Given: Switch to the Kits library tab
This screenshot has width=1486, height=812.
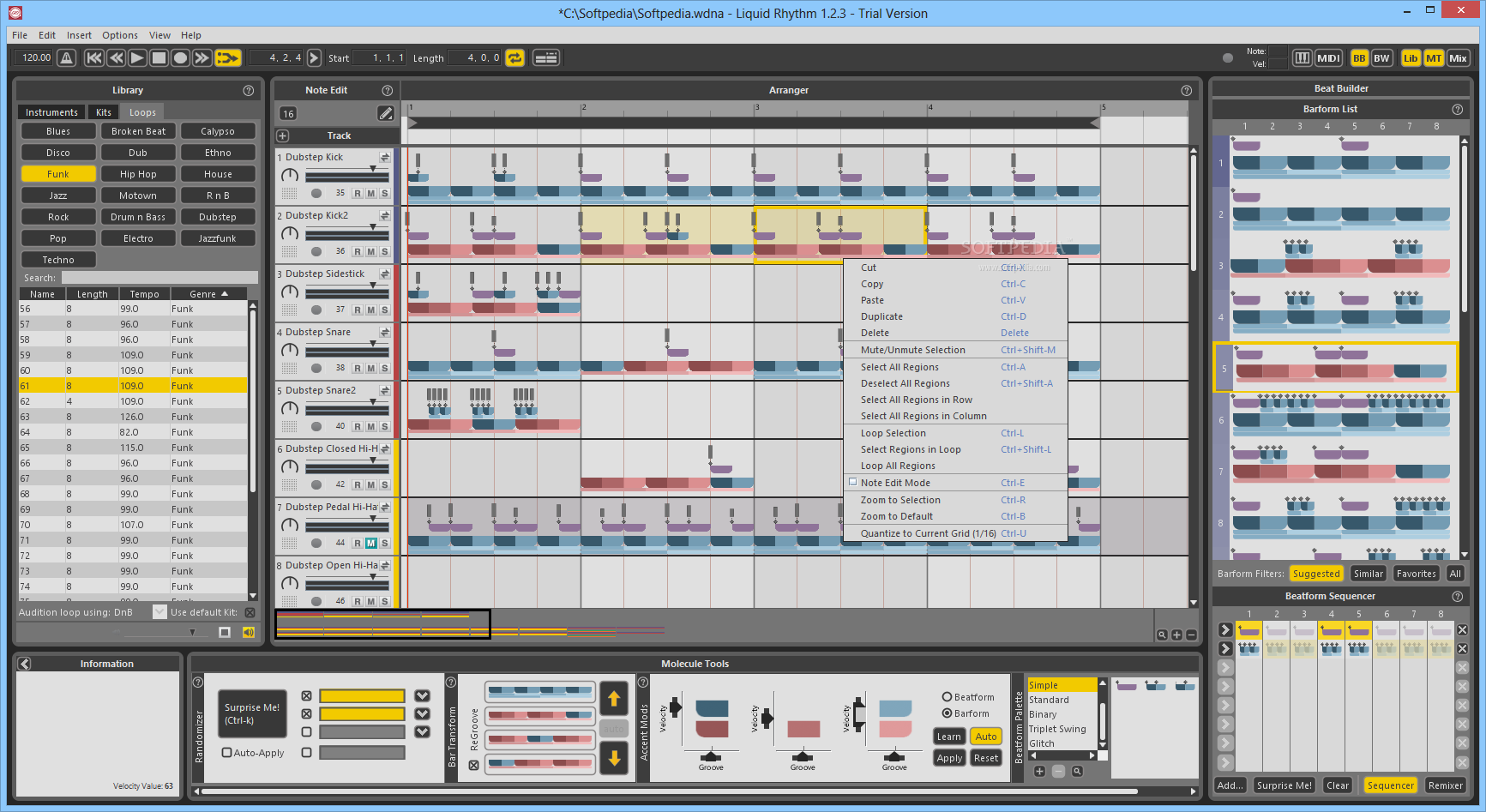Looking at the screenshot, I should pyautogui.click(x=104, y=112).
